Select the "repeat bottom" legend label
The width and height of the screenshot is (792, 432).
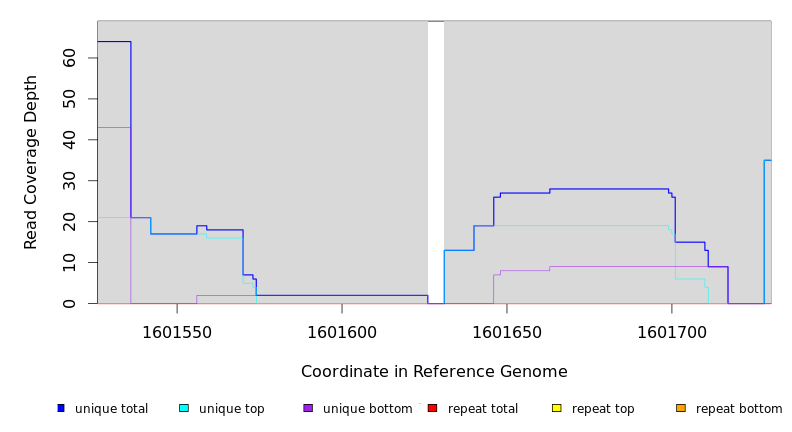pos(739,409)
